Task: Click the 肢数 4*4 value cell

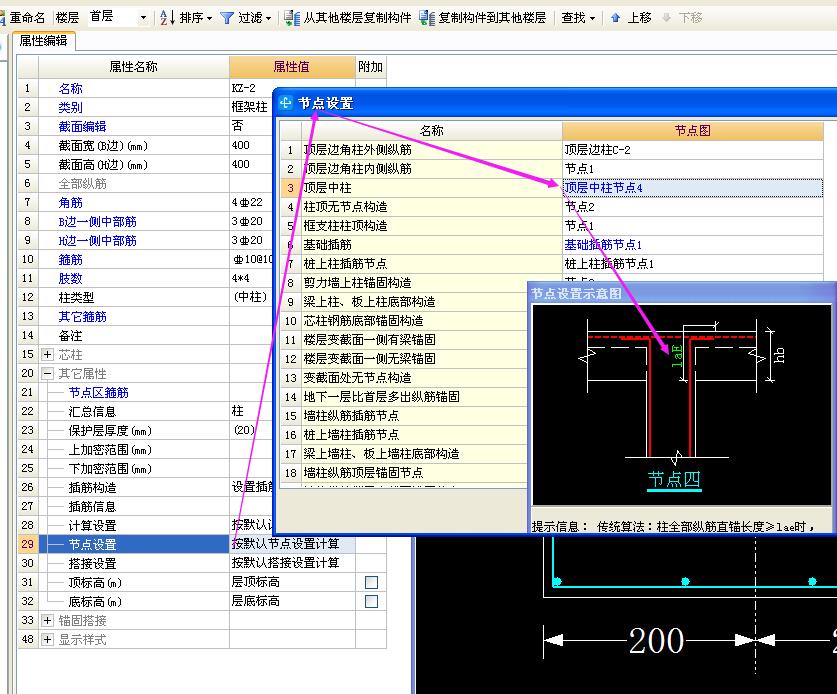Action: pyautogui.click(x=251, y=278)
